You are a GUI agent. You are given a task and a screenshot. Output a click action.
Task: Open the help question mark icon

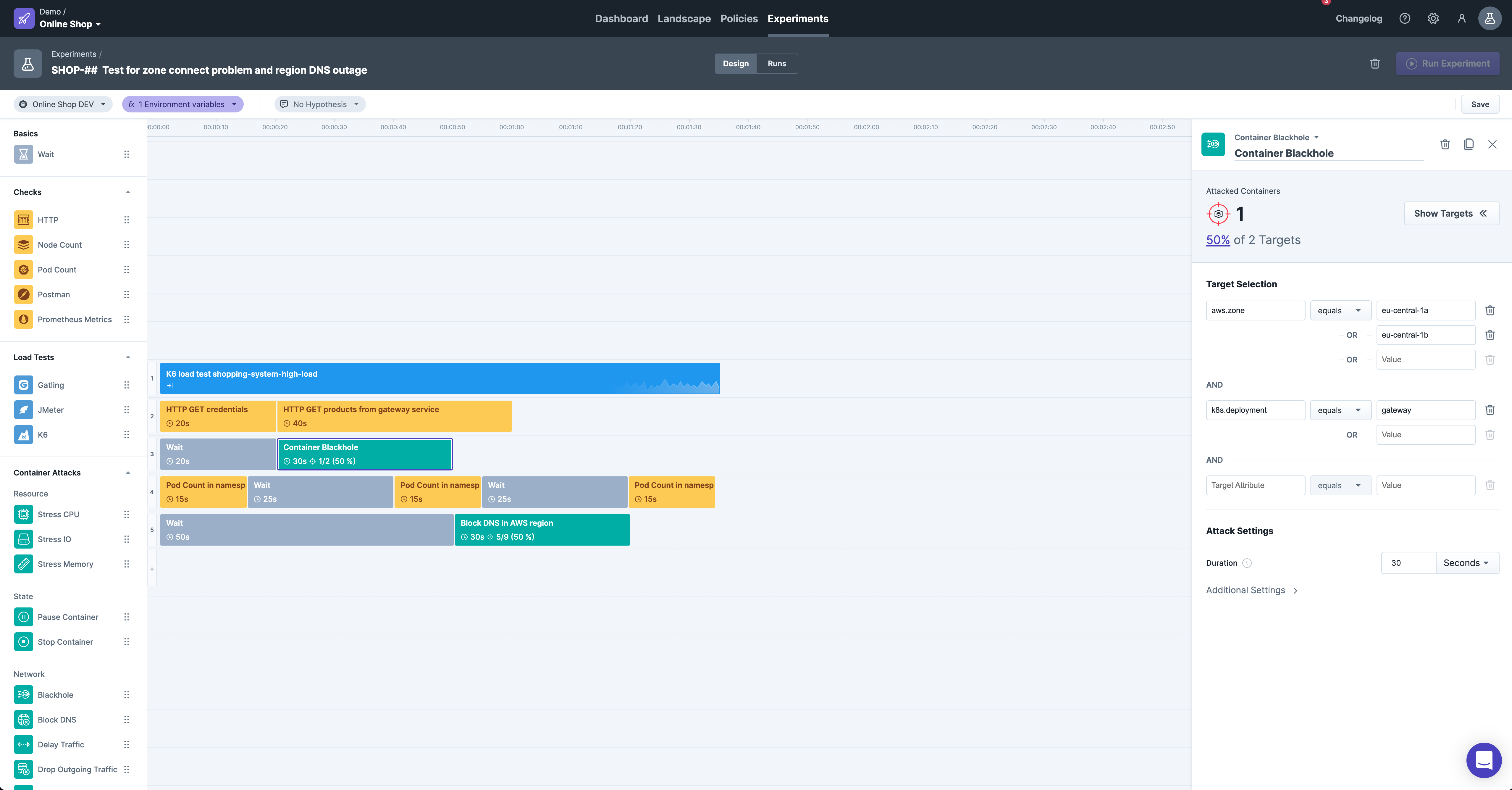click(x=1405, y=19)
